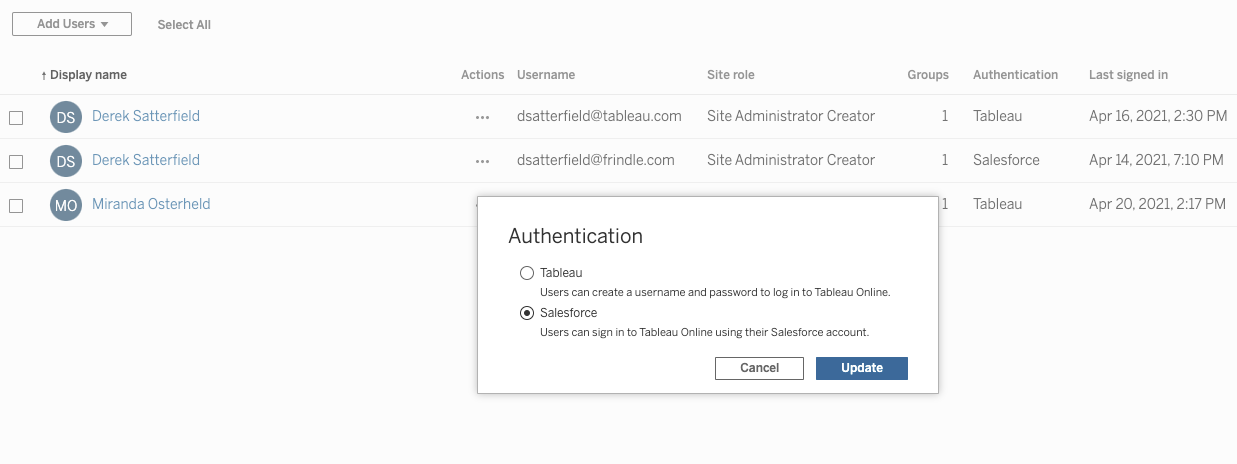Open actions ellipsis for the frindle.com user
This screenshot has height=464, width=1237.
point(483,161)
